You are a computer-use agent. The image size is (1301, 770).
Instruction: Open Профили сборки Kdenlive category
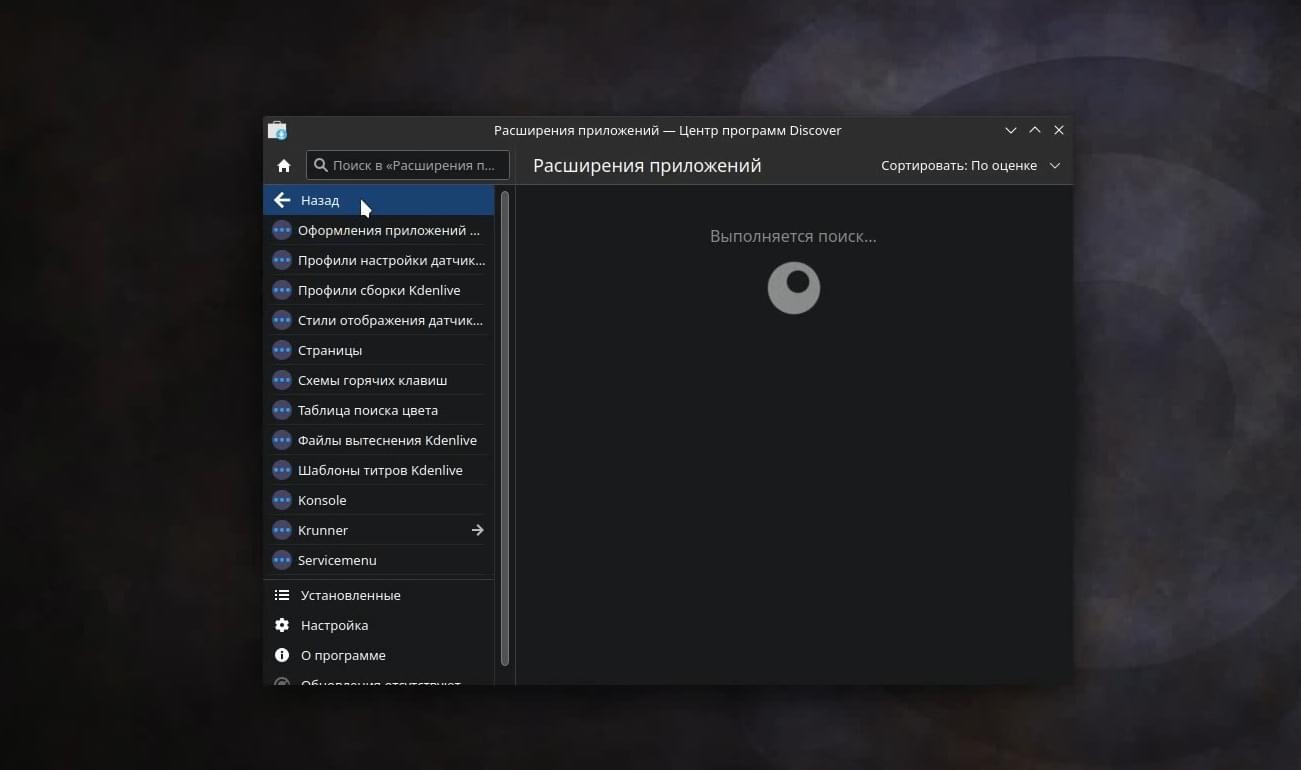click(x=379, y=290)
